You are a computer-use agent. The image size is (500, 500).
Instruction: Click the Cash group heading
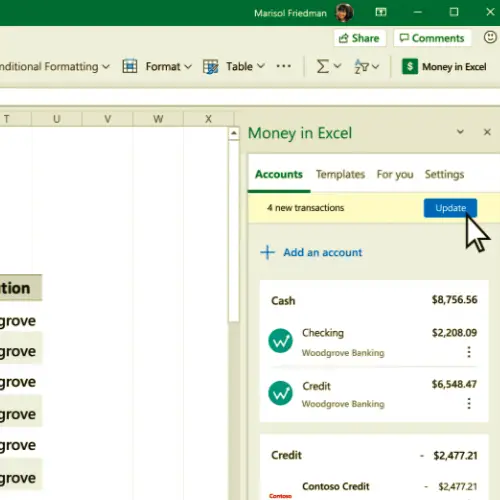pyautogui.click(x=283, y=301)
